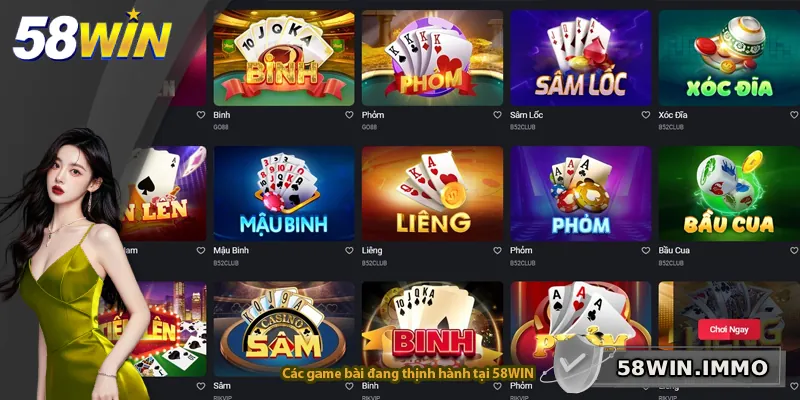Click heart icon next to Mậu Binh
Screen dimensions: 800x400
click(x=349, y=251)
